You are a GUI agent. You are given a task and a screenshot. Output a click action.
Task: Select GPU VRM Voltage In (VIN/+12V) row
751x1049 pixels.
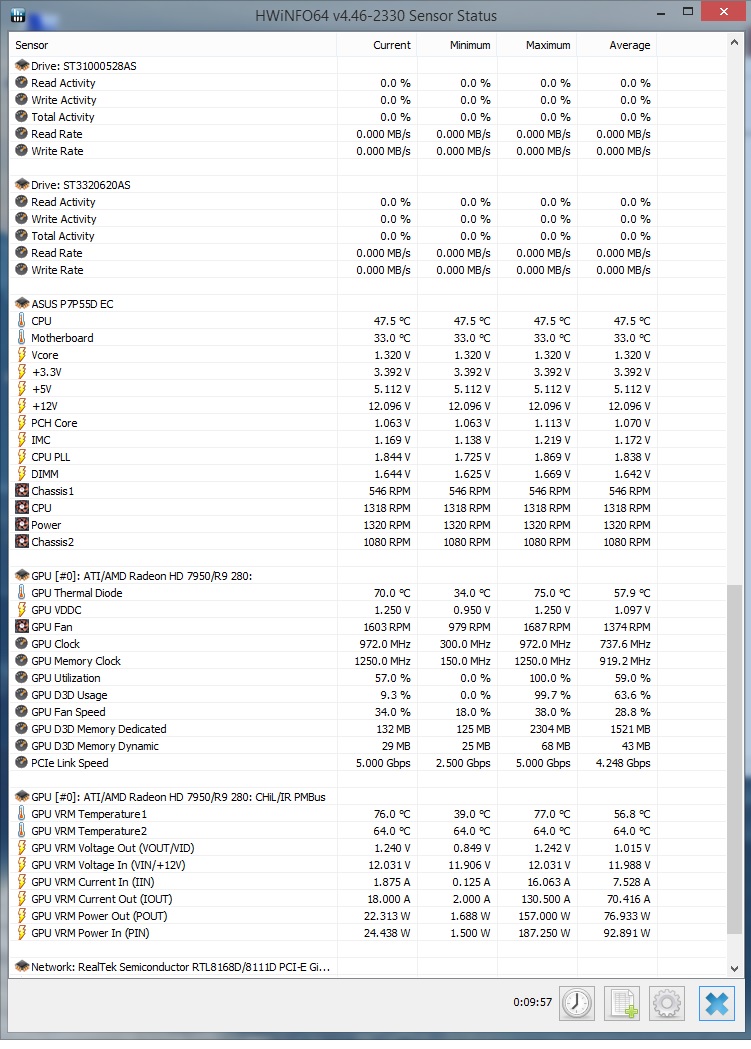368,865
